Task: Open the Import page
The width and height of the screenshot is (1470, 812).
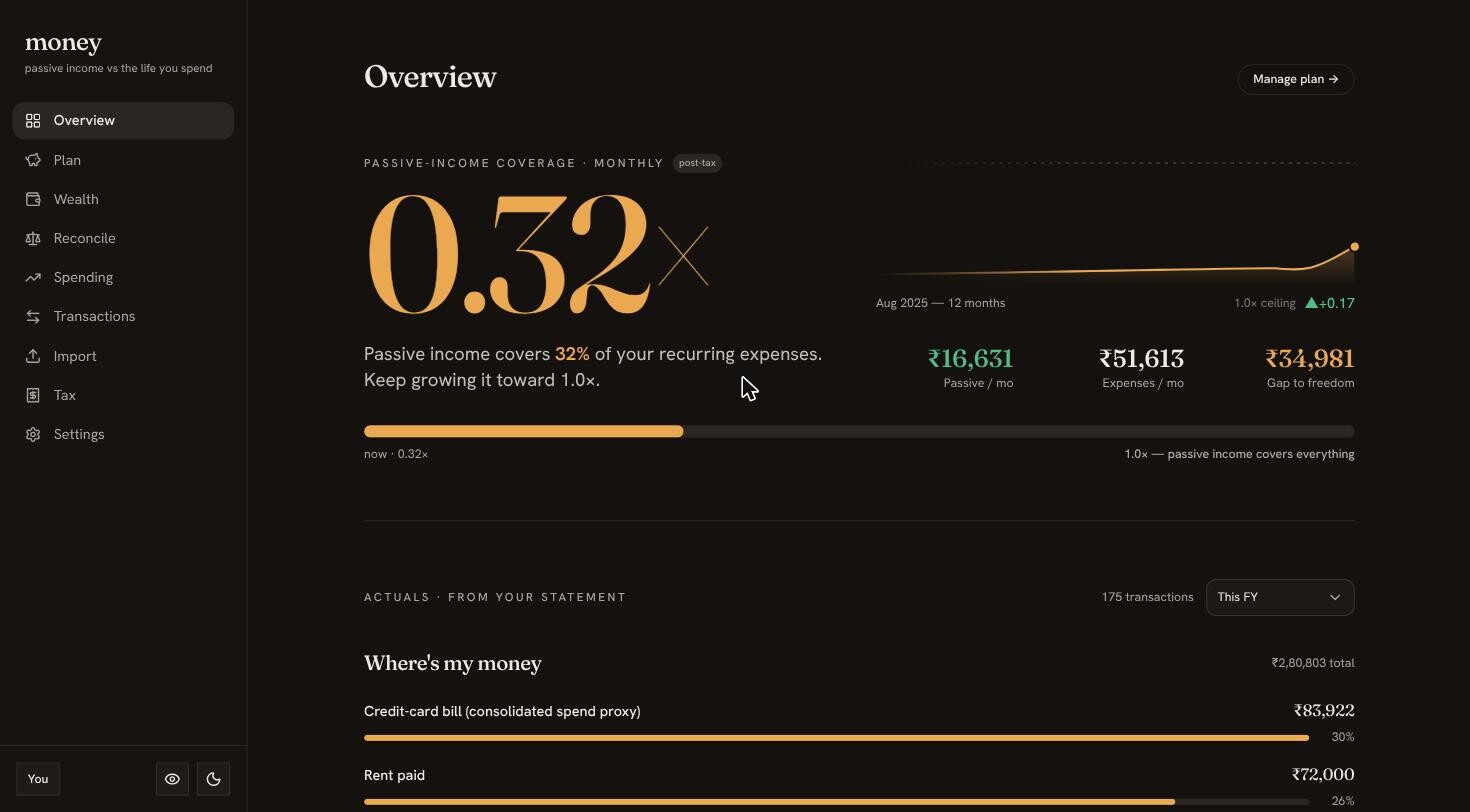Action: tap(123, 356)
